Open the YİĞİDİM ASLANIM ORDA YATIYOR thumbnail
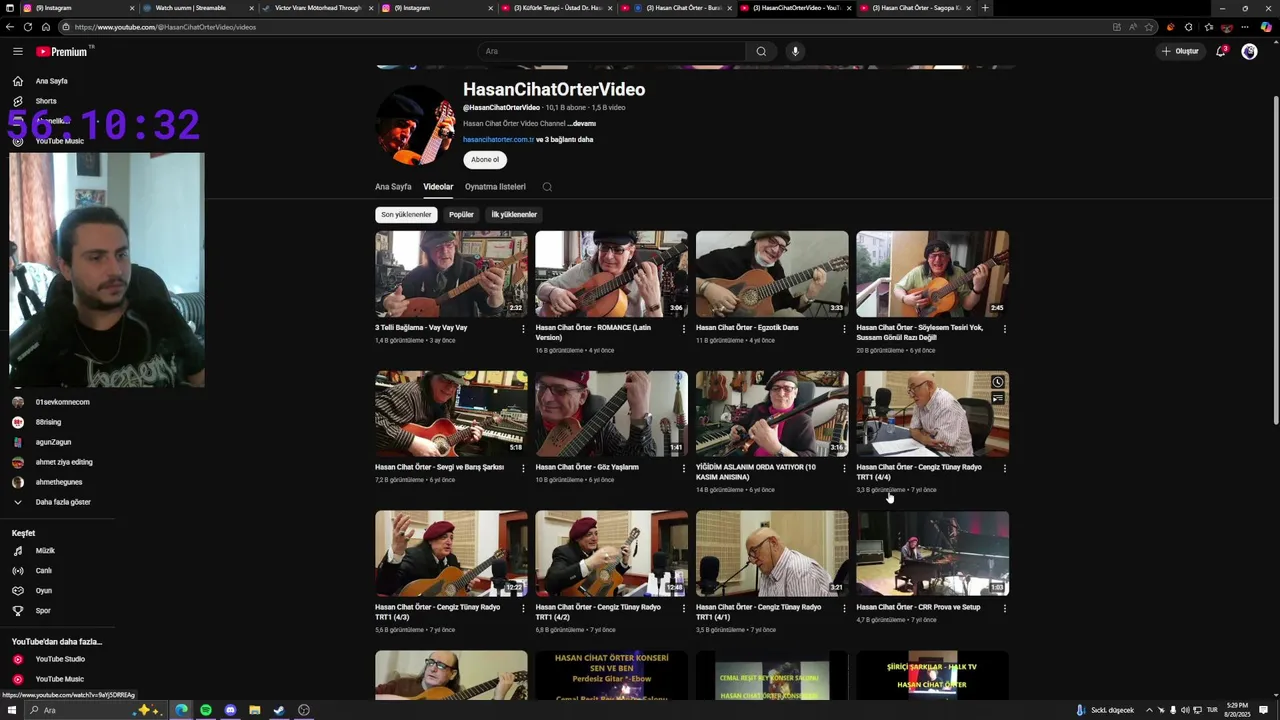Screen dimensions: 1280x720 pyautogui.click(x=772, y=414)
